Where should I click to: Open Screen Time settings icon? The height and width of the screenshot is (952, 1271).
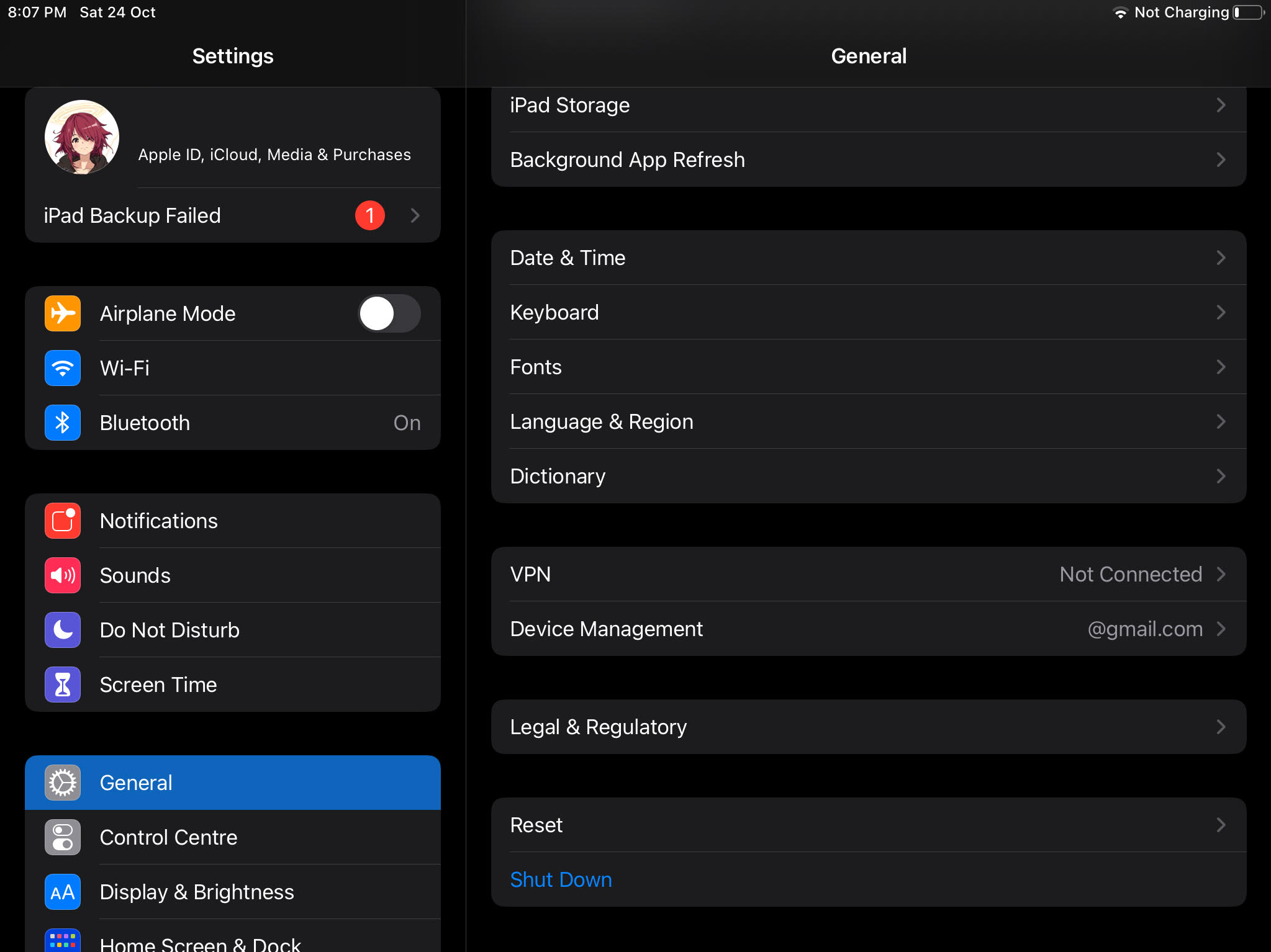coord(61,684)
